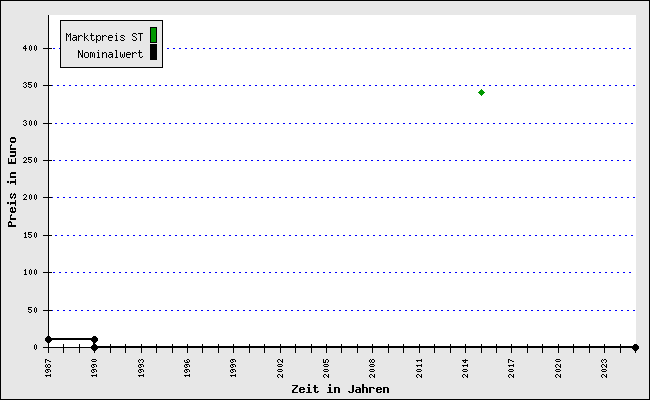Click the 300 y-axis label
650x400 pixels.
30,124
